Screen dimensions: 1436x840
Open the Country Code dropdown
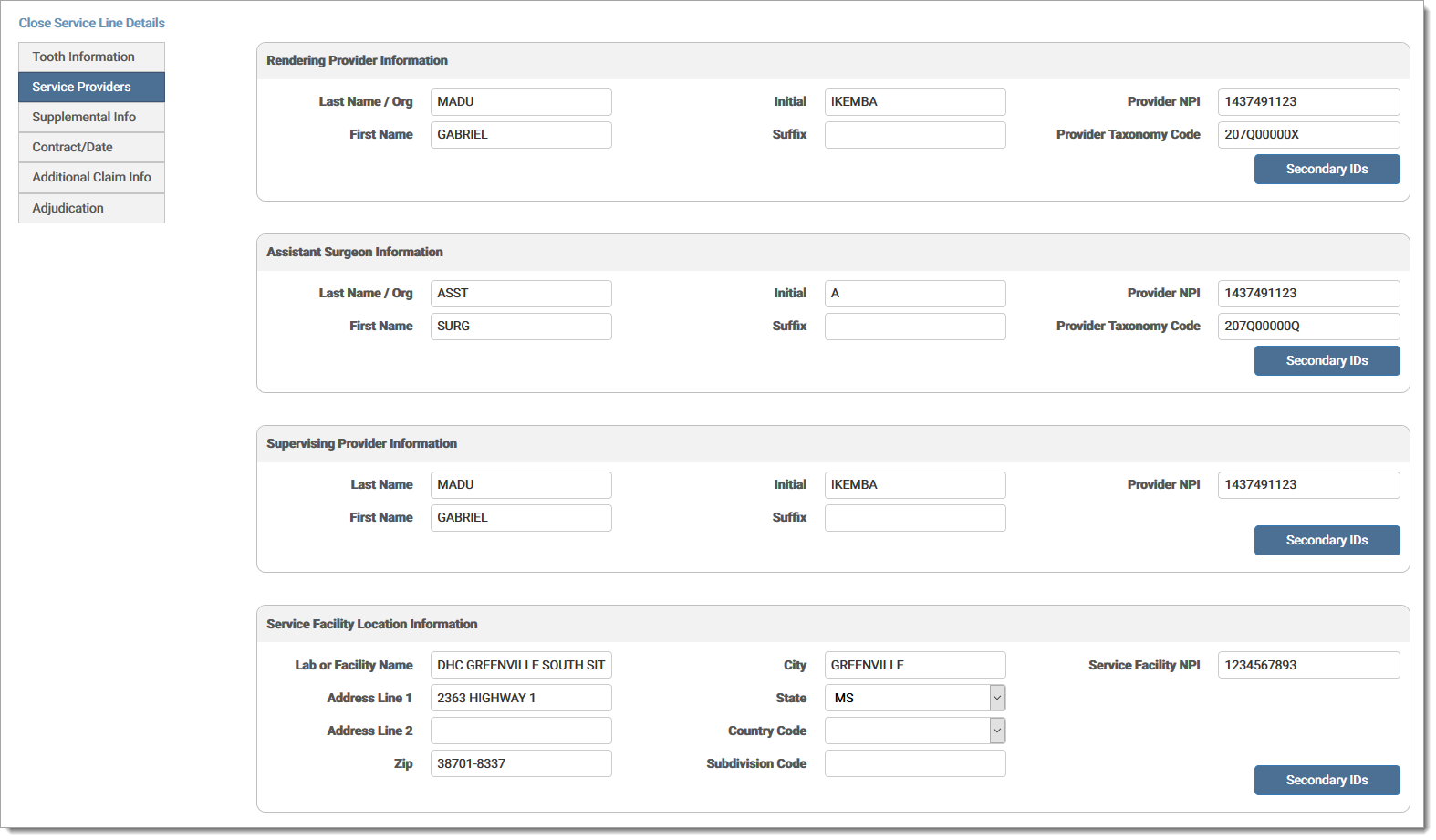coord(915,731)
